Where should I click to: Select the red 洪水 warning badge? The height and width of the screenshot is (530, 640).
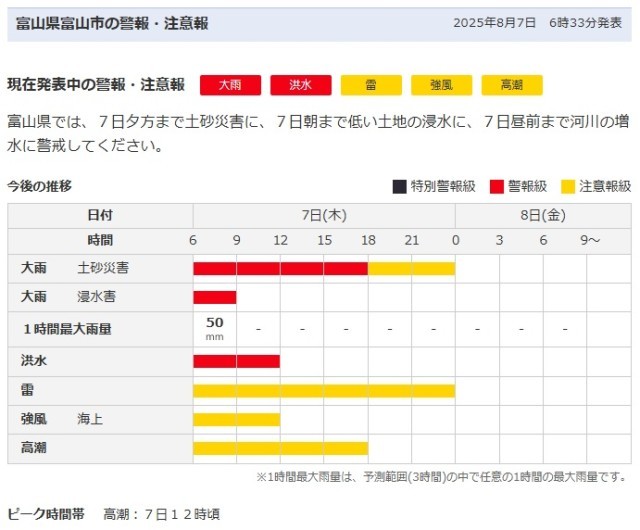(x=300, y=85)
